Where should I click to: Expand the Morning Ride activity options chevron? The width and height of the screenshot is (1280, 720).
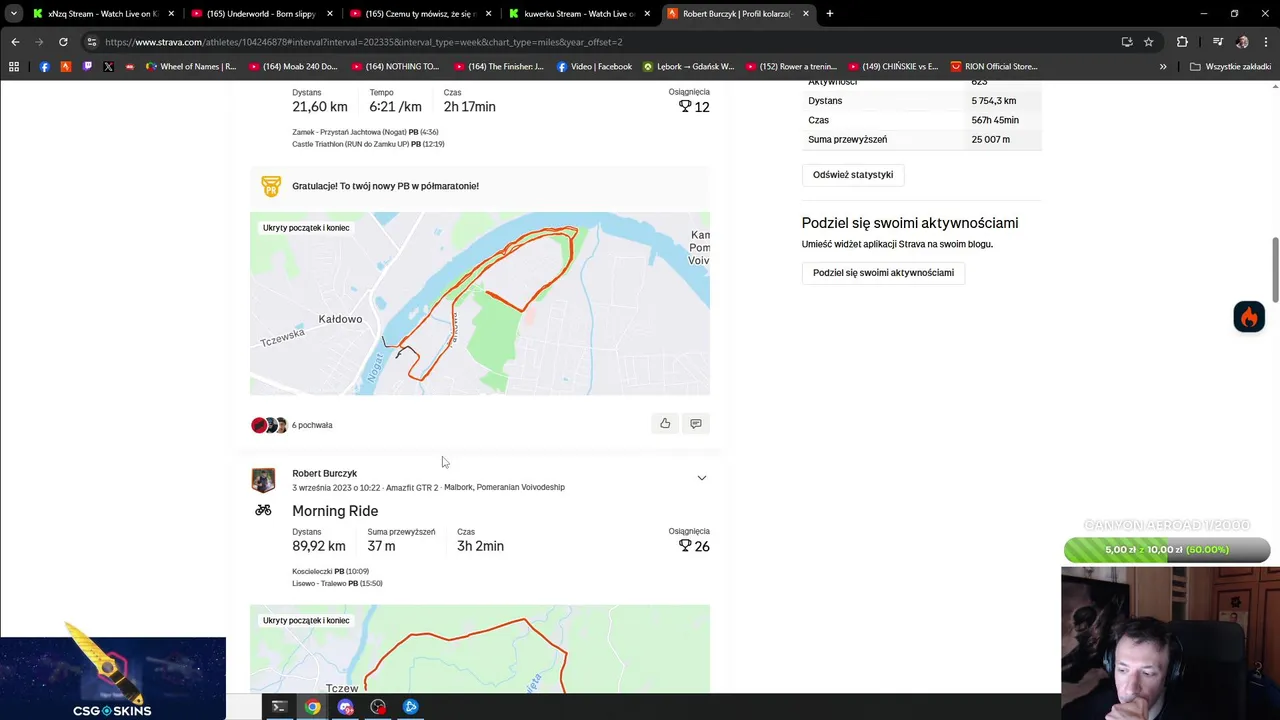(701, 478)
